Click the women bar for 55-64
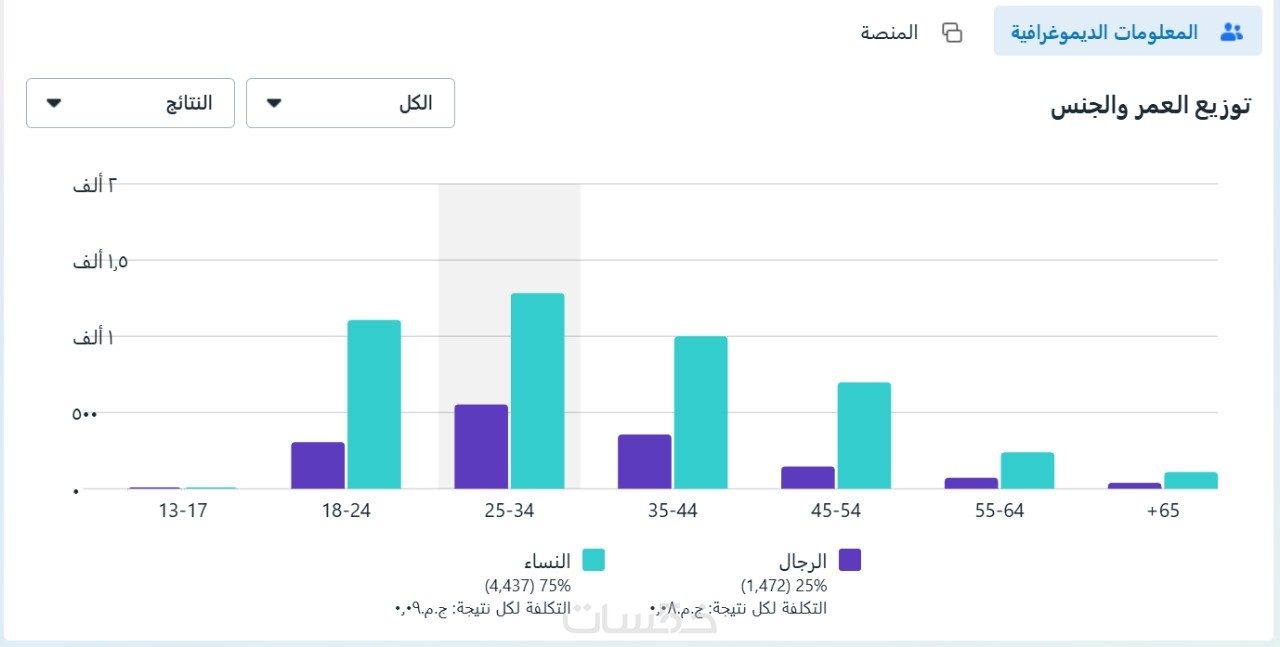1280x647 pixels. pos(1027,470)
